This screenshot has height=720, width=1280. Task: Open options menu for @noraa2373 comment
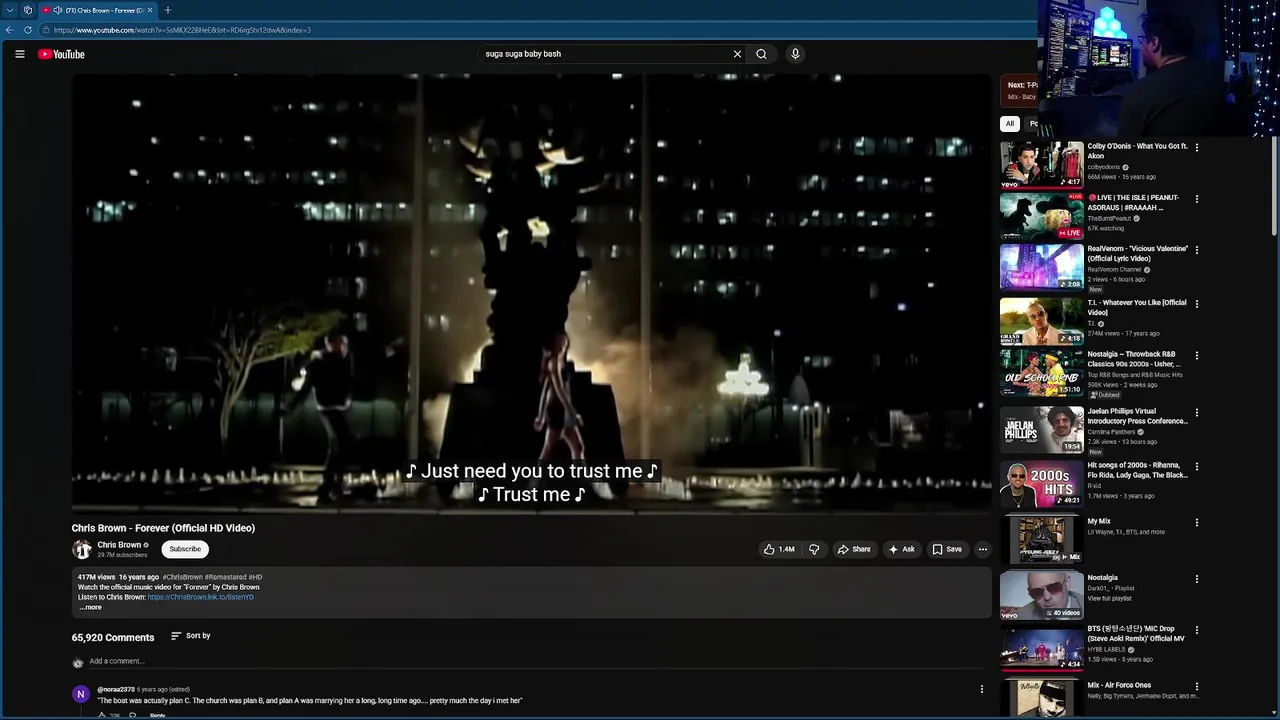coord(982,689)
